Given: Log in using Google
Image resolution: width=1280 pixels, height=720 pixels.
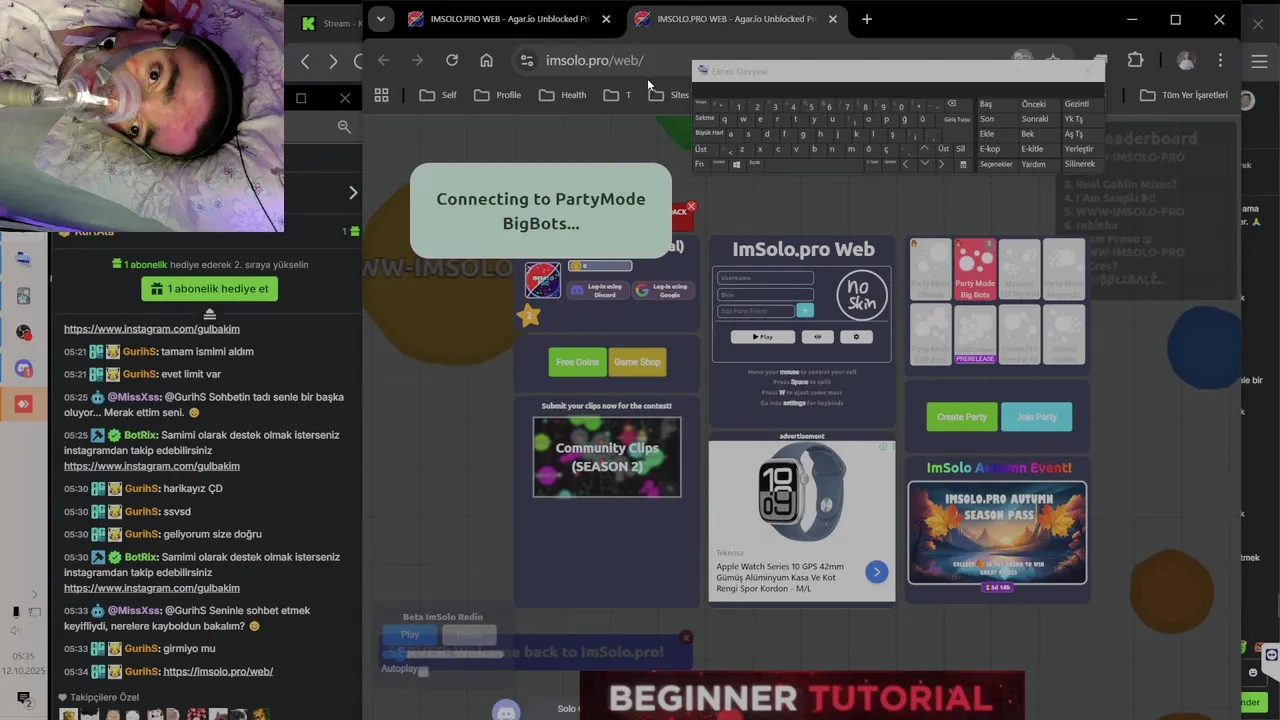Looking at the screenshot, I should 662,291.
